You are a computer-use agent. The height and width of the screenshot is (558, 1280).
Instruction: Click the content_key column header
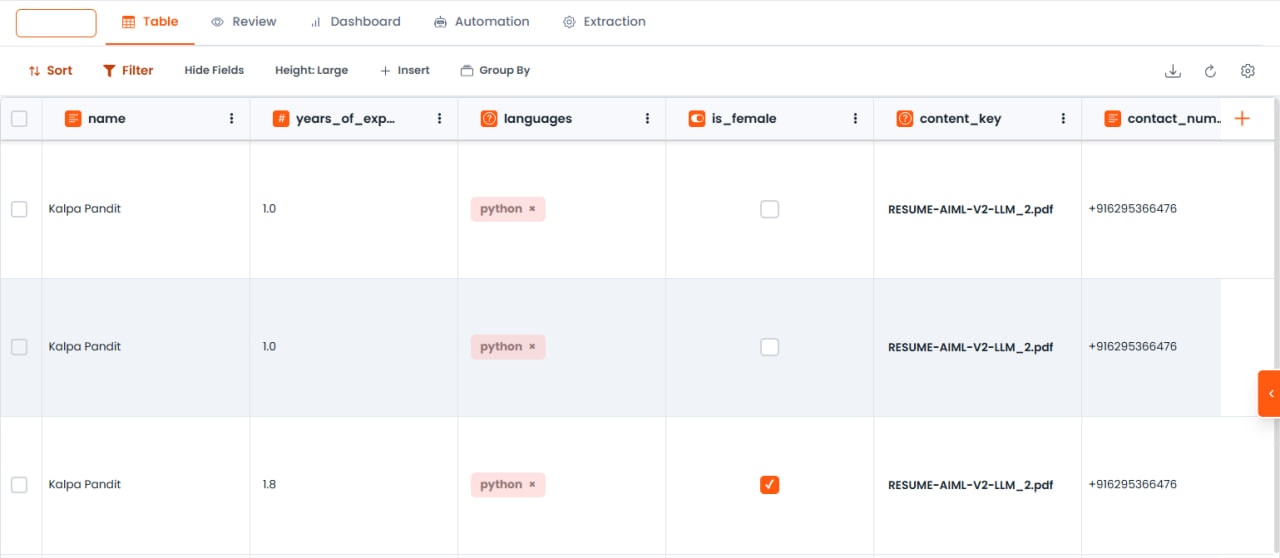point(978,119)
